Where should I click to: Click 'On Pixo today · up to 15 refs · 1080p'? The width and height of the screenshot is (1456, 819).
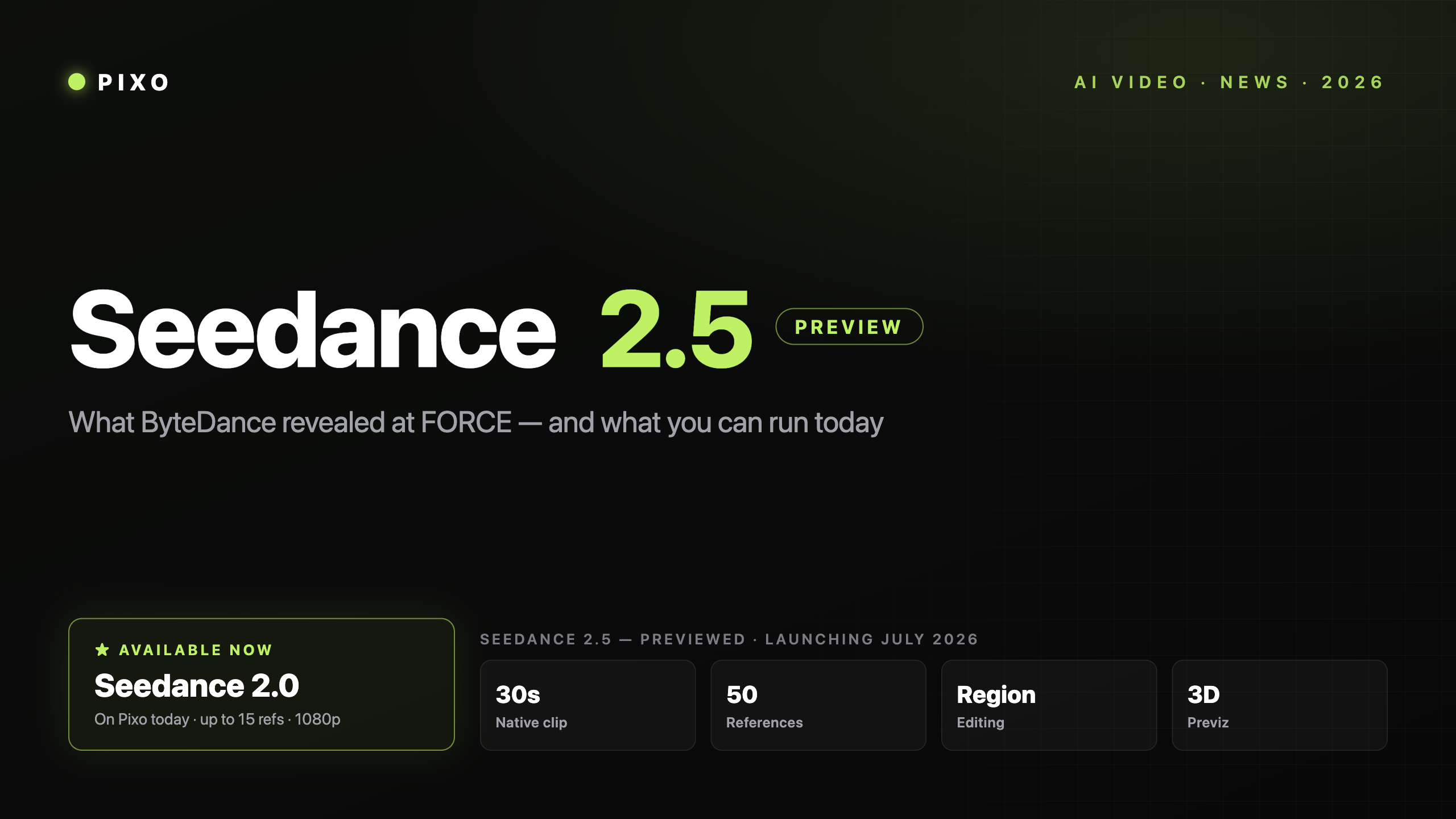(217, 719)
